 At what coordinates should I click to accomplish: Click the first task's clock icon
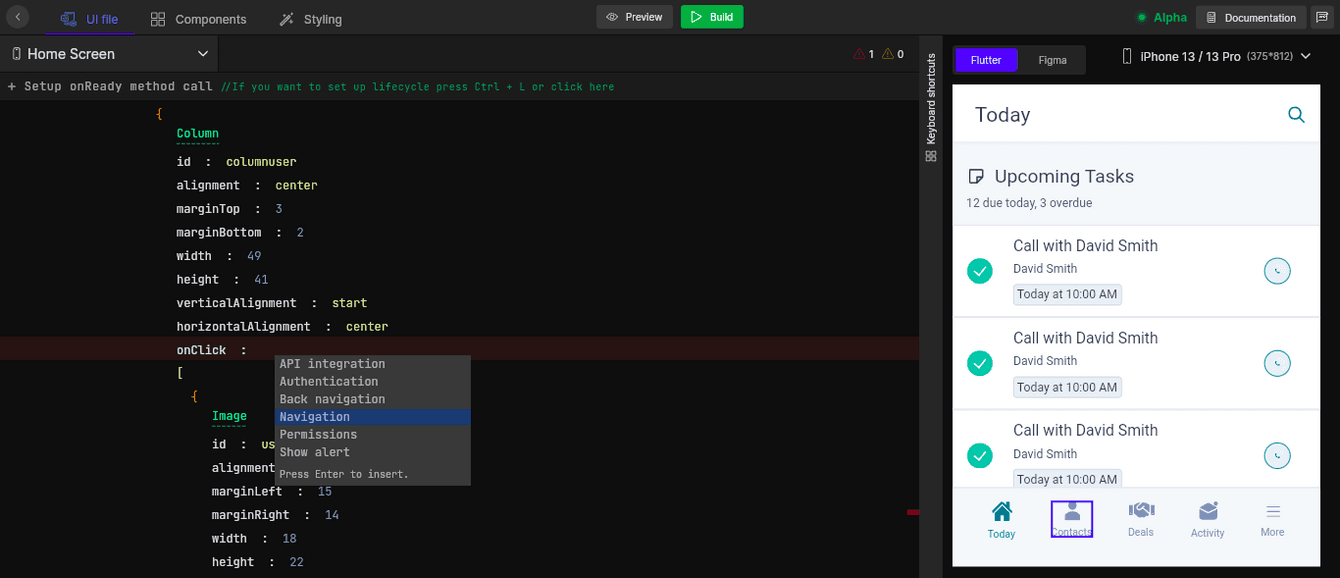tap(1277, 271)
